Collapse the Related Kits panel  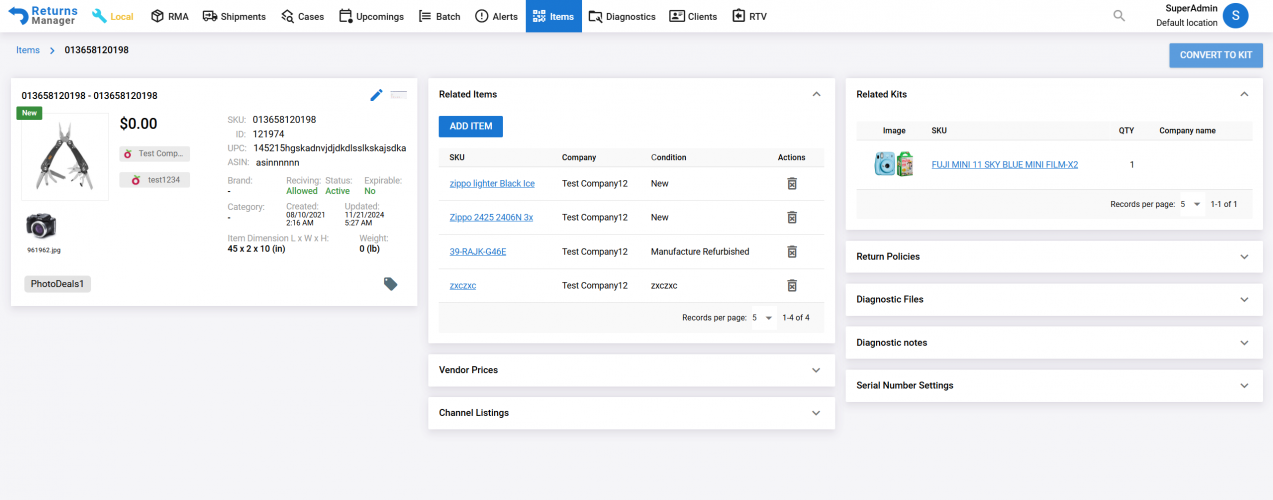[x=1244, y=94]
